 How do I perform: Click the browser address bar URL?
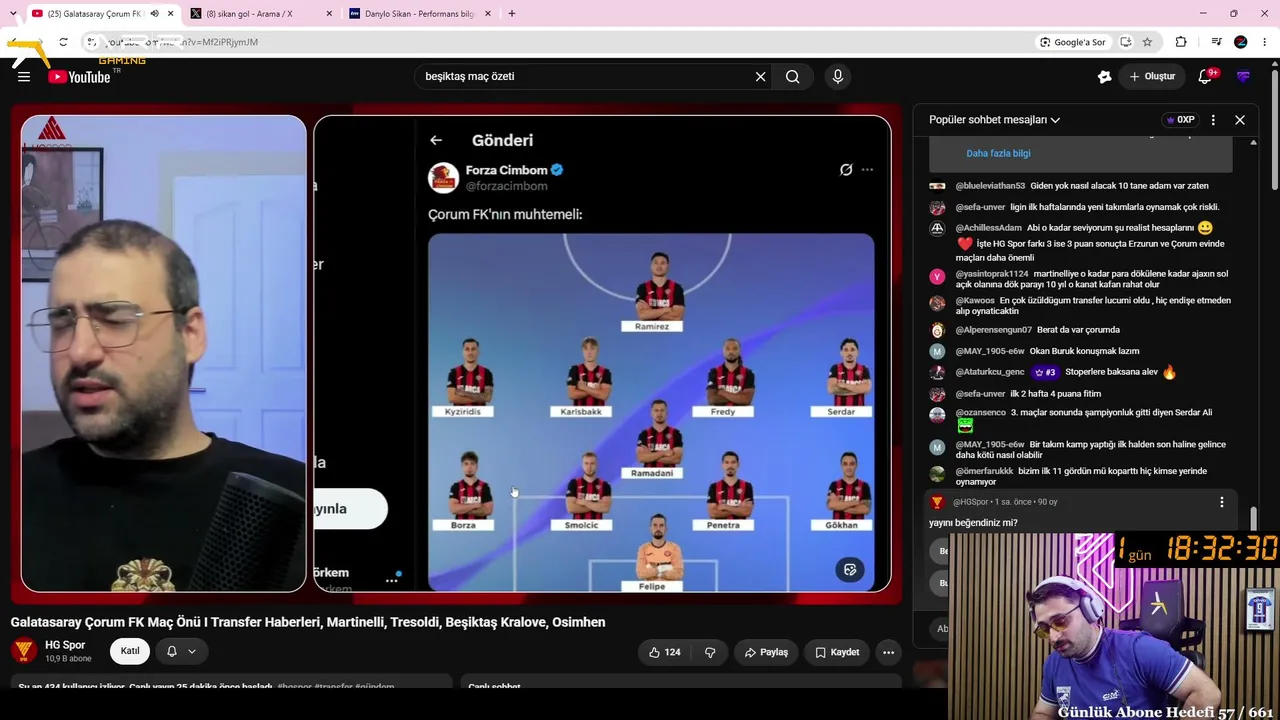pos(180,42)
